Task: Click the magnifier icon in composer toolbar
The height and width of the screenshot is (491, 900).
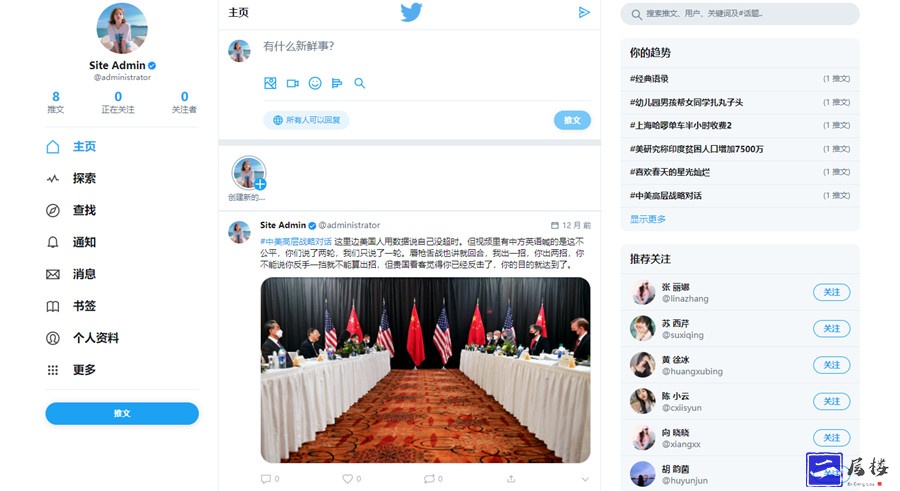Action: pyautogui.click(x=359, y=83)
